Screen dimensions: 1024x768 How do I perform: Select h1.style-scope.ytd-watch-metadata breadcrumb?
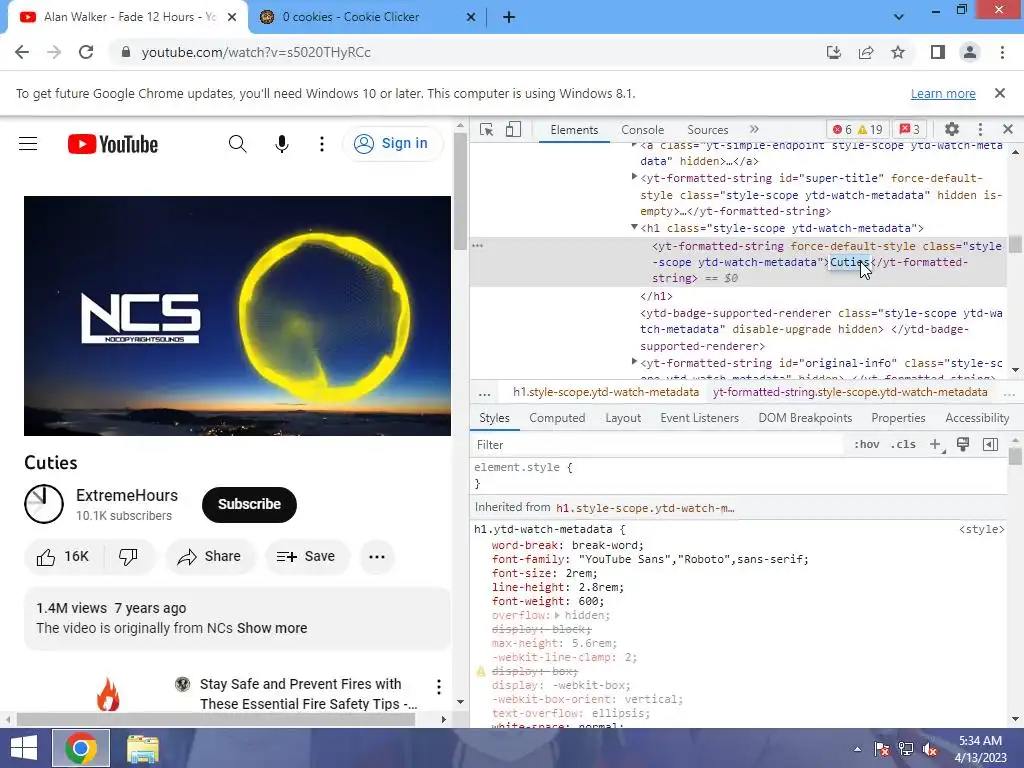605,392
